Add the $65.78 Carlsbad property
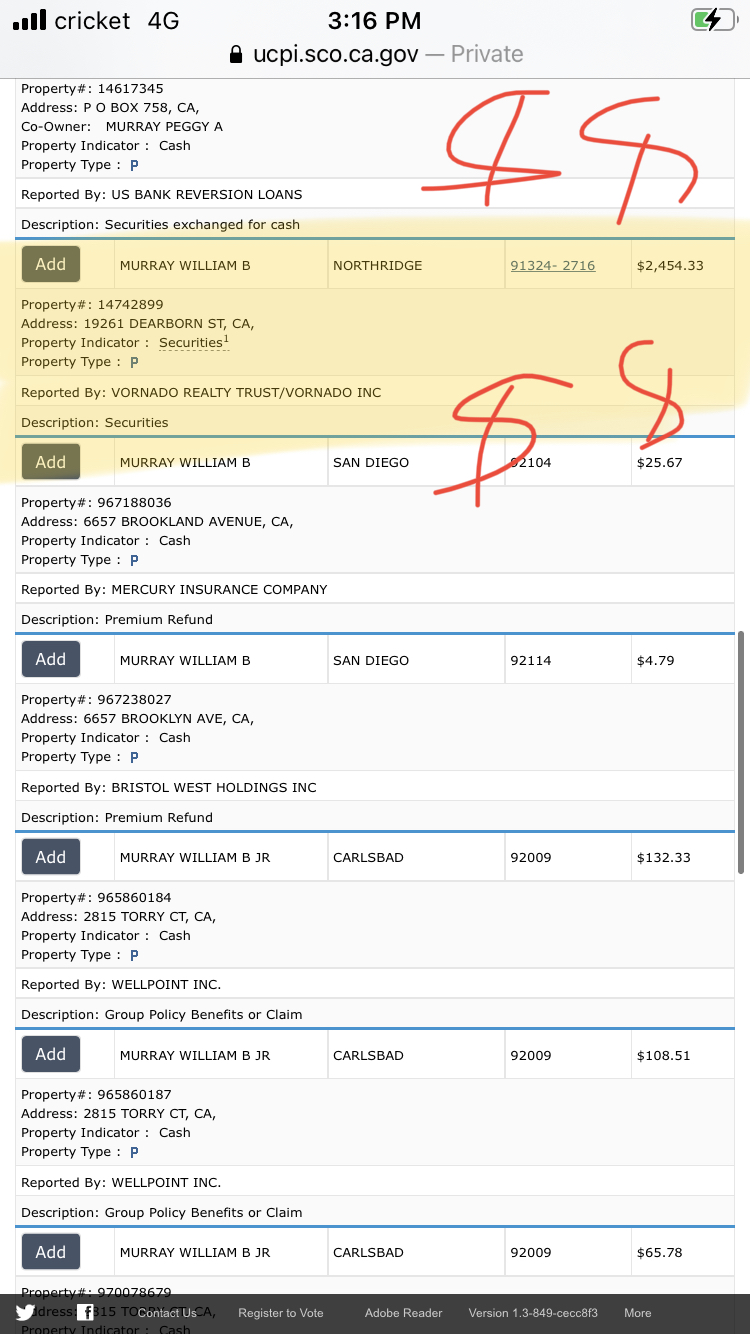This screenshot has width=750, height=1334. point(51,1252)
